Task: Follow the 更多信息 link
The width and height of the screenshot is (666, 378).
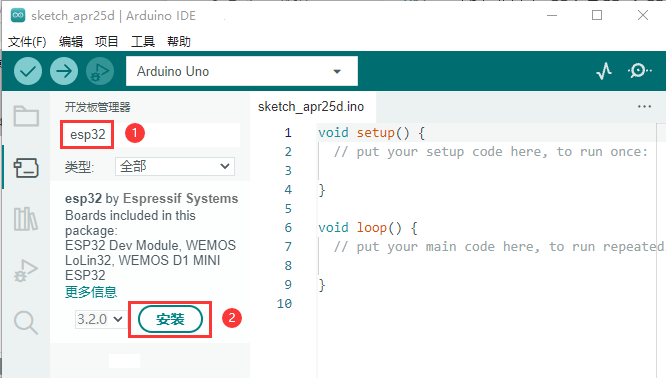Action: (x=91, y=292)
